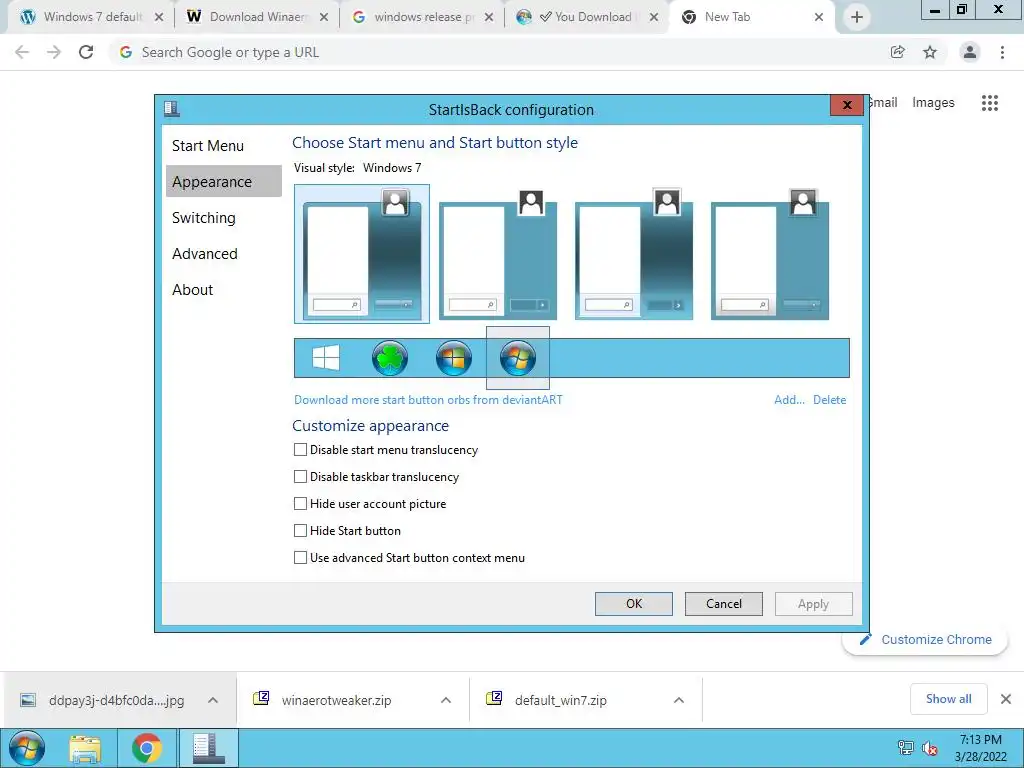Tick the Hide Start button option

pos(300,530)
